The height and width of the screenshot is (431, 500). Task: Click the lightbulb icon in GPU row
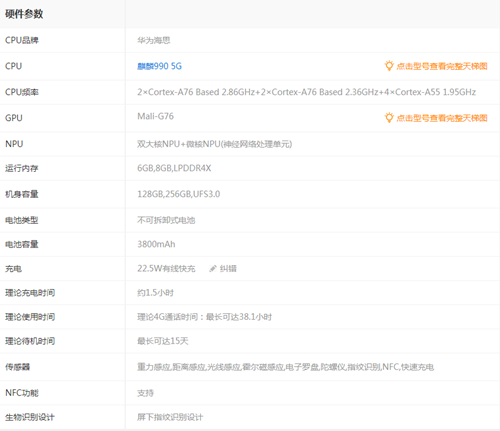click(389, 117)
